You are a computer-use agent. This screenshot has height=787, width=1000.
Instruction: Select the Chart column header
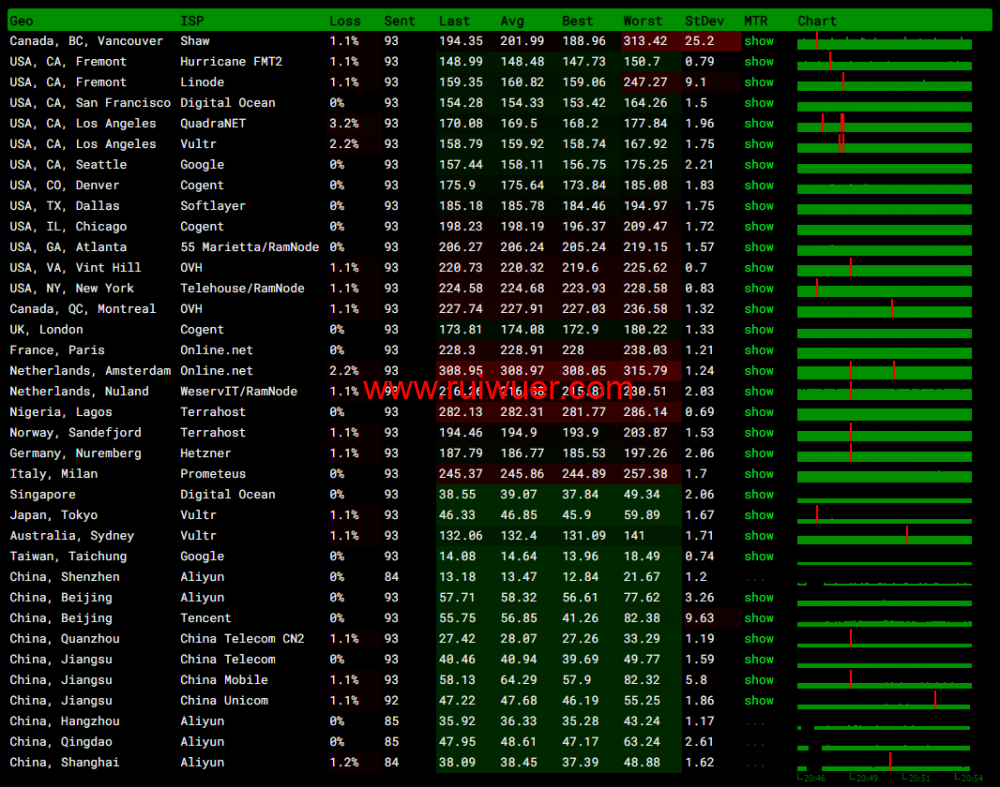817,21
